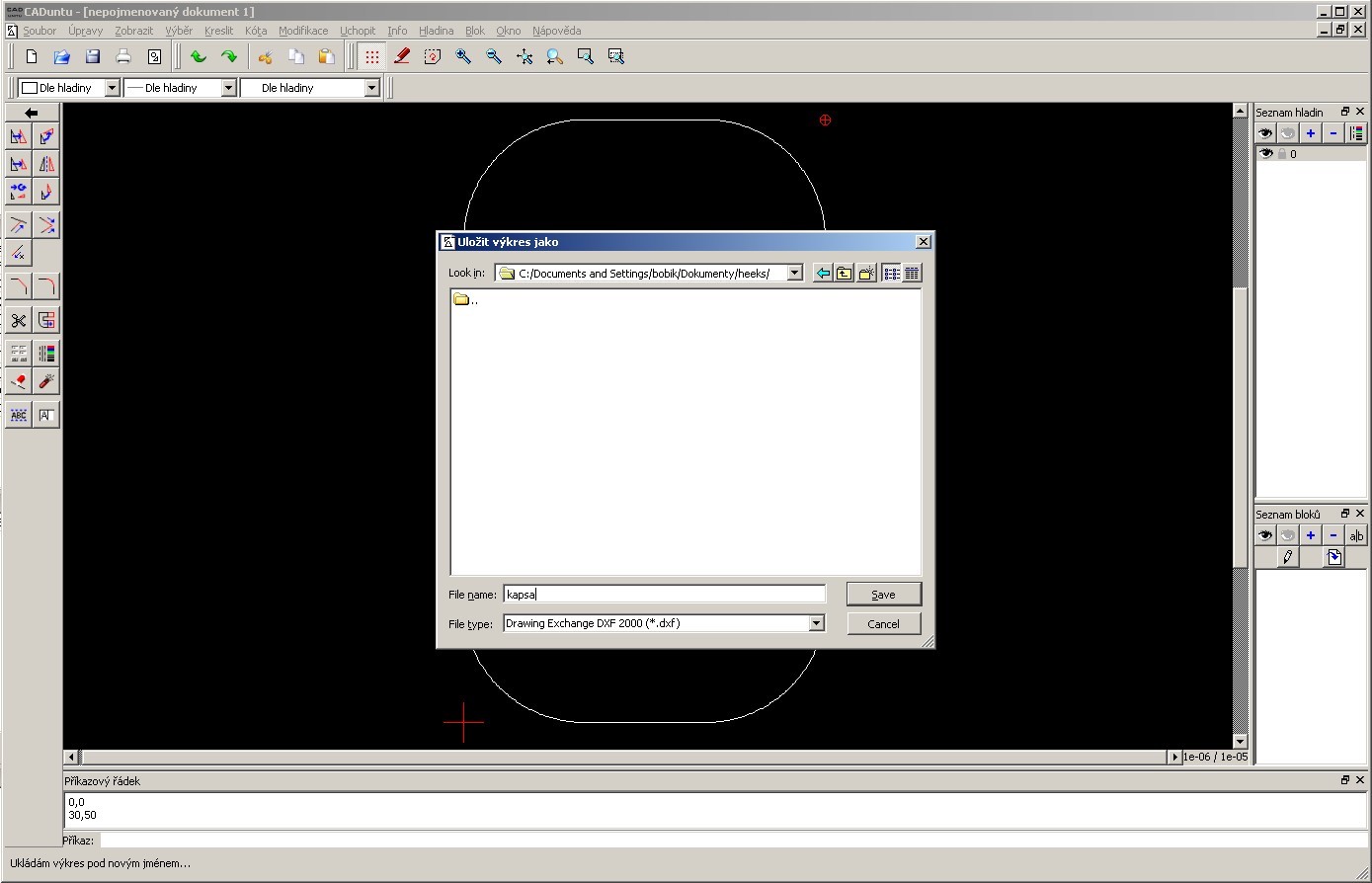Click the Cancel button
The width and height of the screenshot is (1372, 883).
point(883,623)
